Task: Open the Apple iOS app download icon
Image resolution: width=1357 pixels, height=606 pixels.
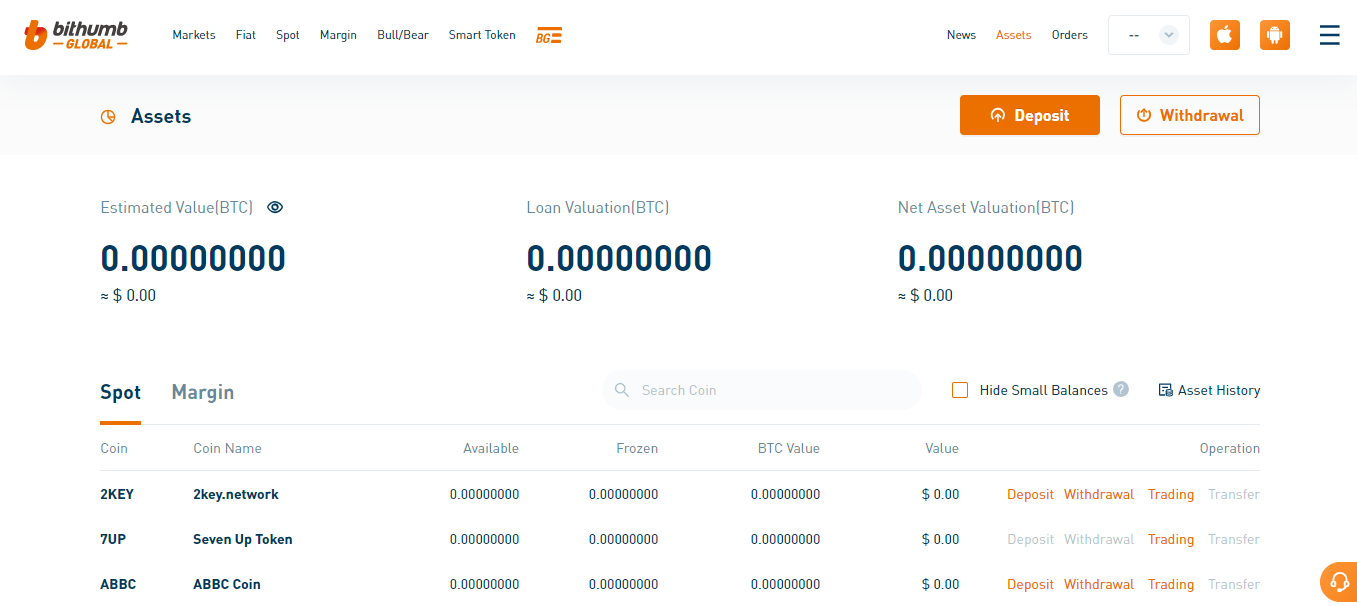Action: click(x=1225, y=35)
